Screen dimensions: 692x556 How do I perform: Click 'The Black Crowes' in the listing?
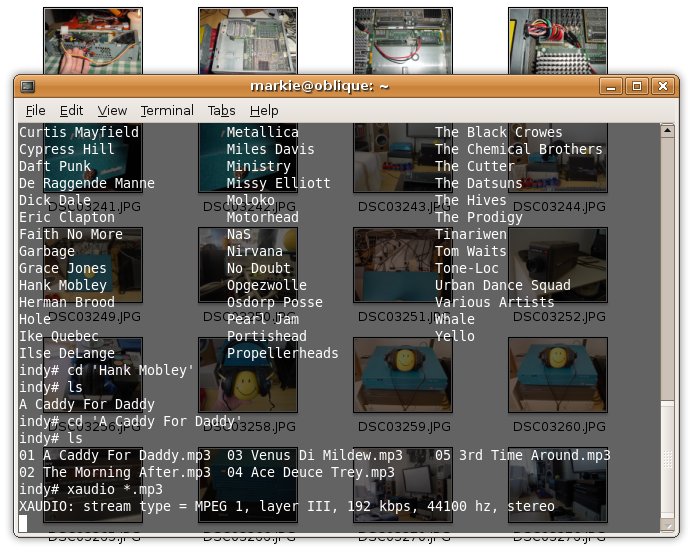pos(499,132)
